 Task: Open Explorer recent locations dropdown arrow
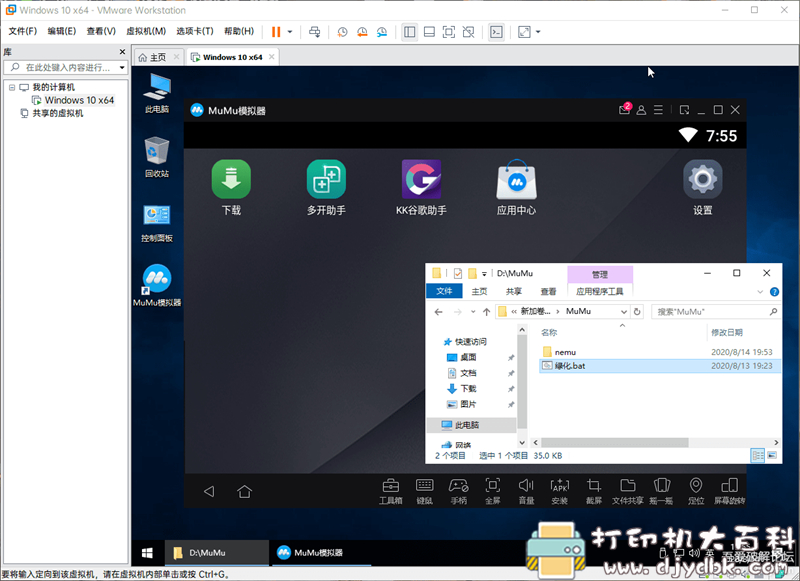[473, 312]
